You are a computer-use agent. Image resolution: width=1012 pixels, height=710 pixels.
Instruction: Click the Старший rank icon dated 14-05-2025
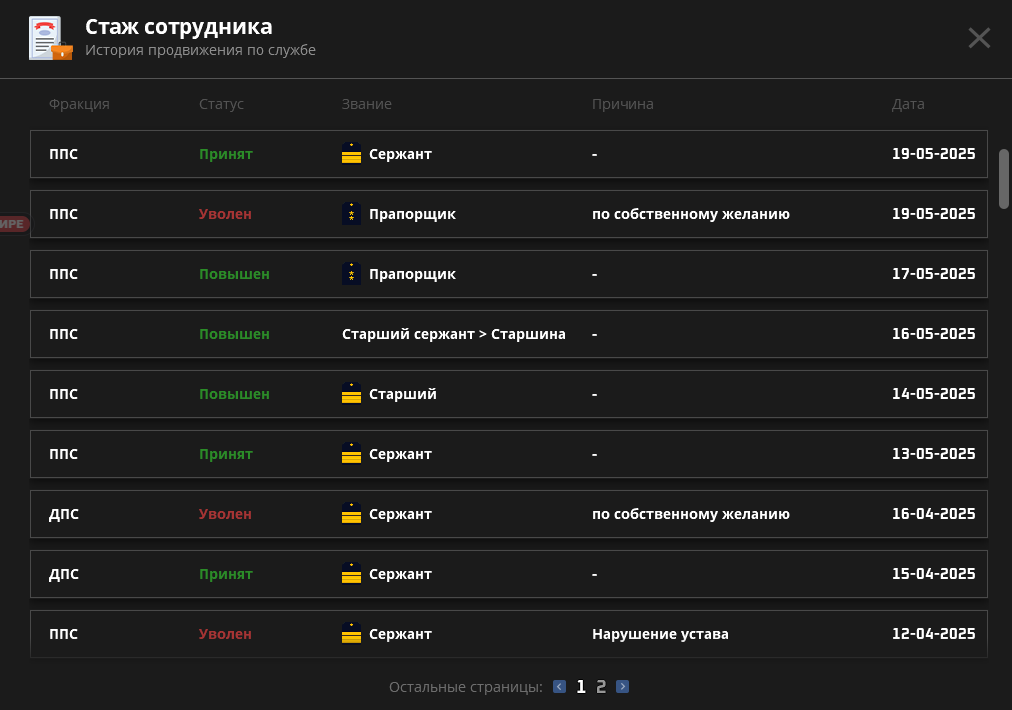(351, 394)
